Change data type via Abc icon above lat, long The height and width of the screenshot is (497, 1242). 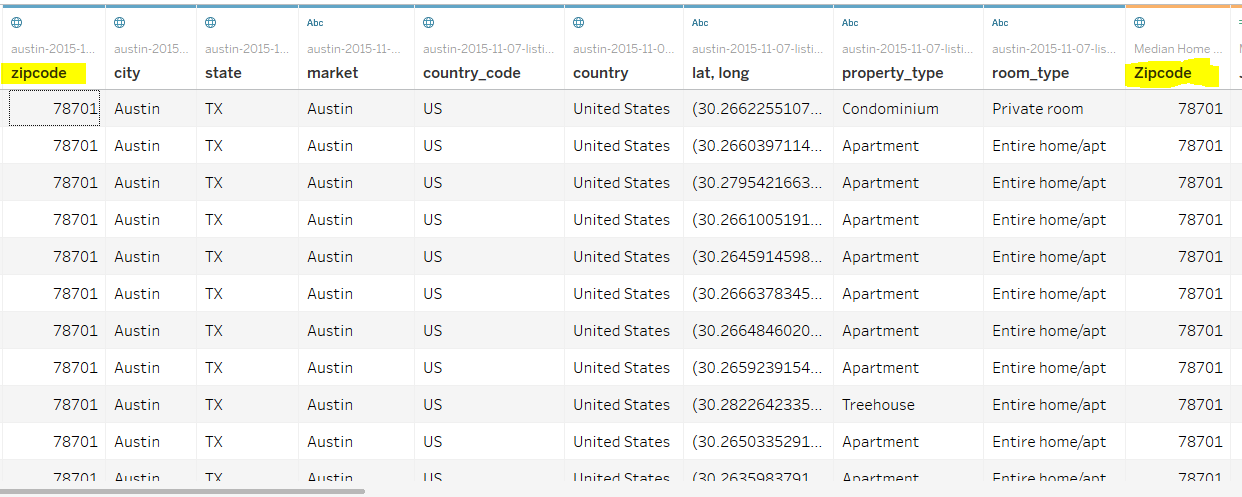coord(700,22)
